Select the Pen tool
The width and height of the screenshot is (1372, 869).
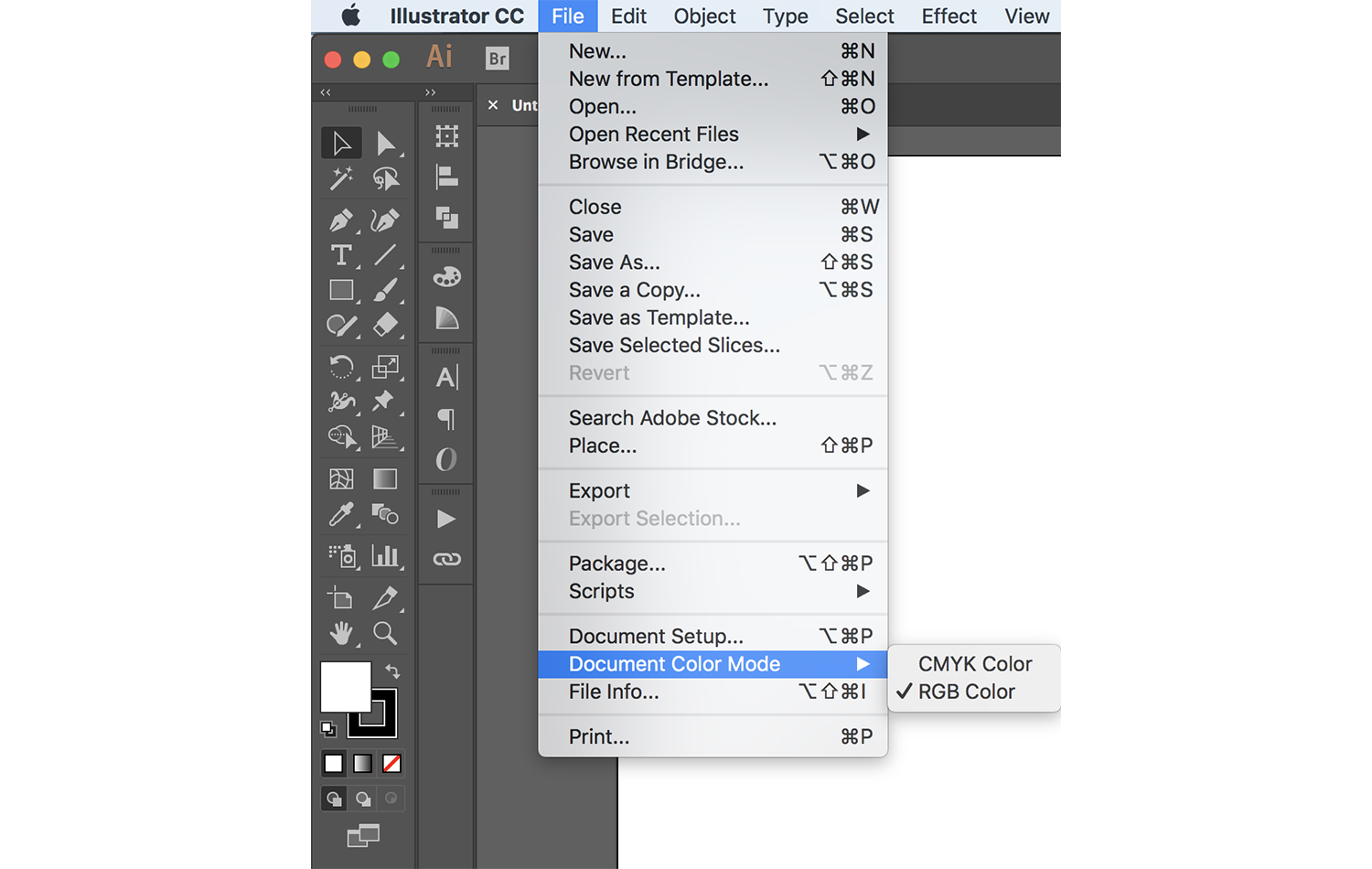340,220
